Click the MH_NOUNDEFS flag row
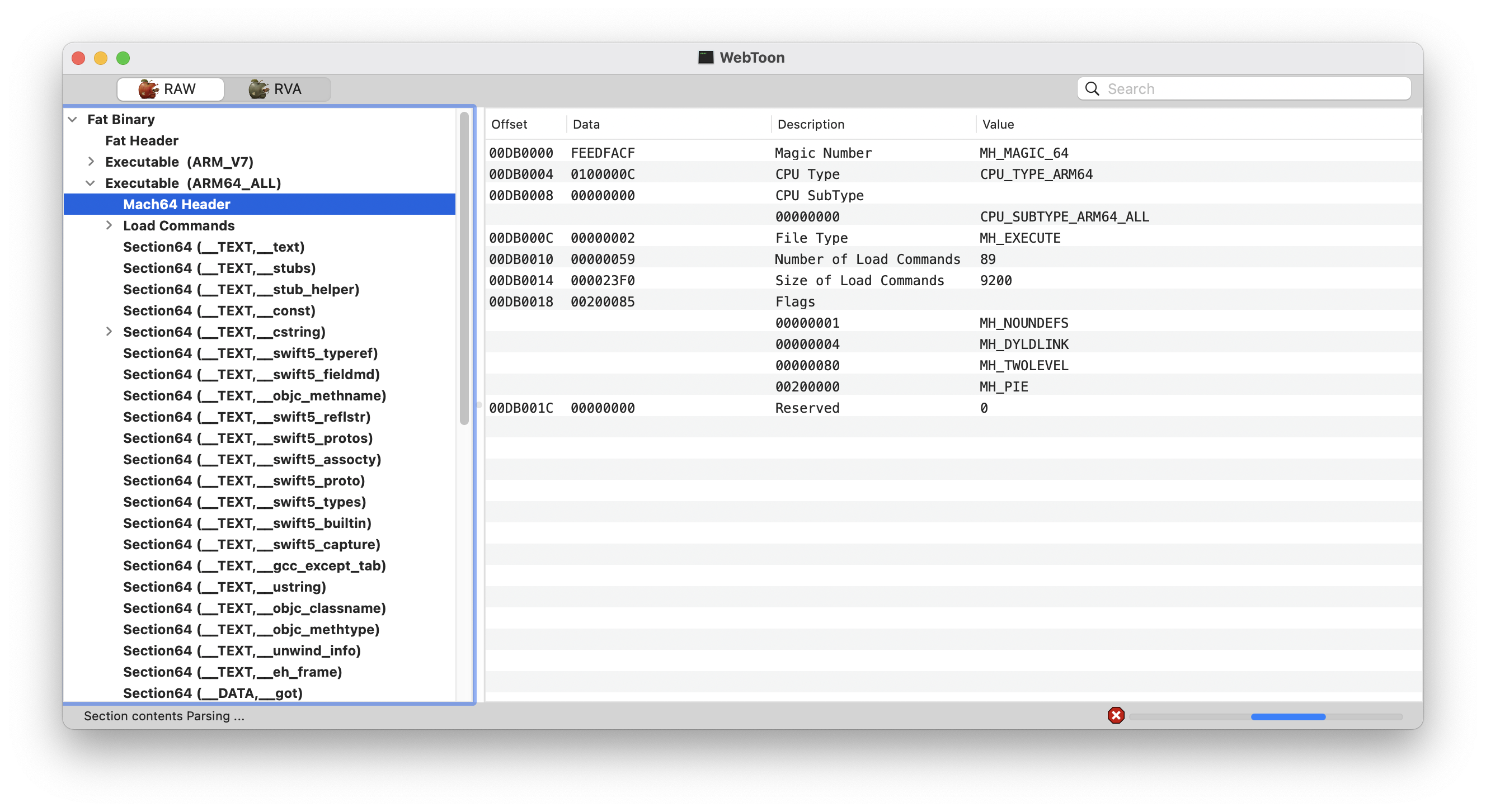The width and height of the screenshot is (1486, 812). tap(953, 323)
